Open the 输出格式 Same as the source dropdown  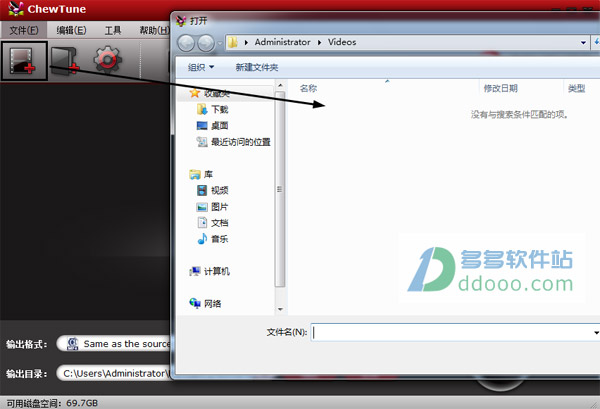(114, 344)
